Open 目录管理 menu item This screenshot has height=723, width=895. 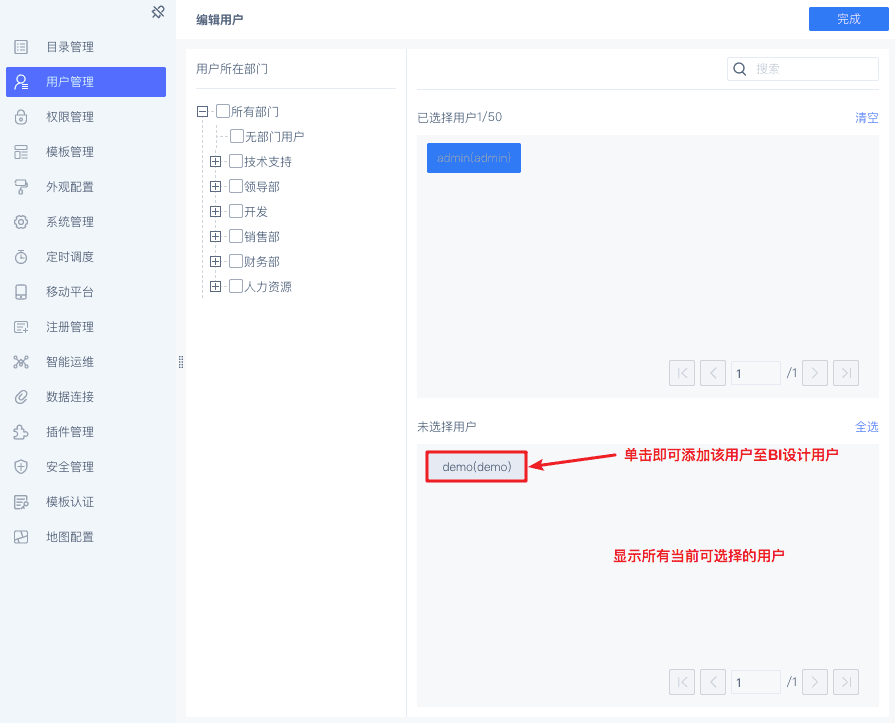coord(86,47)
